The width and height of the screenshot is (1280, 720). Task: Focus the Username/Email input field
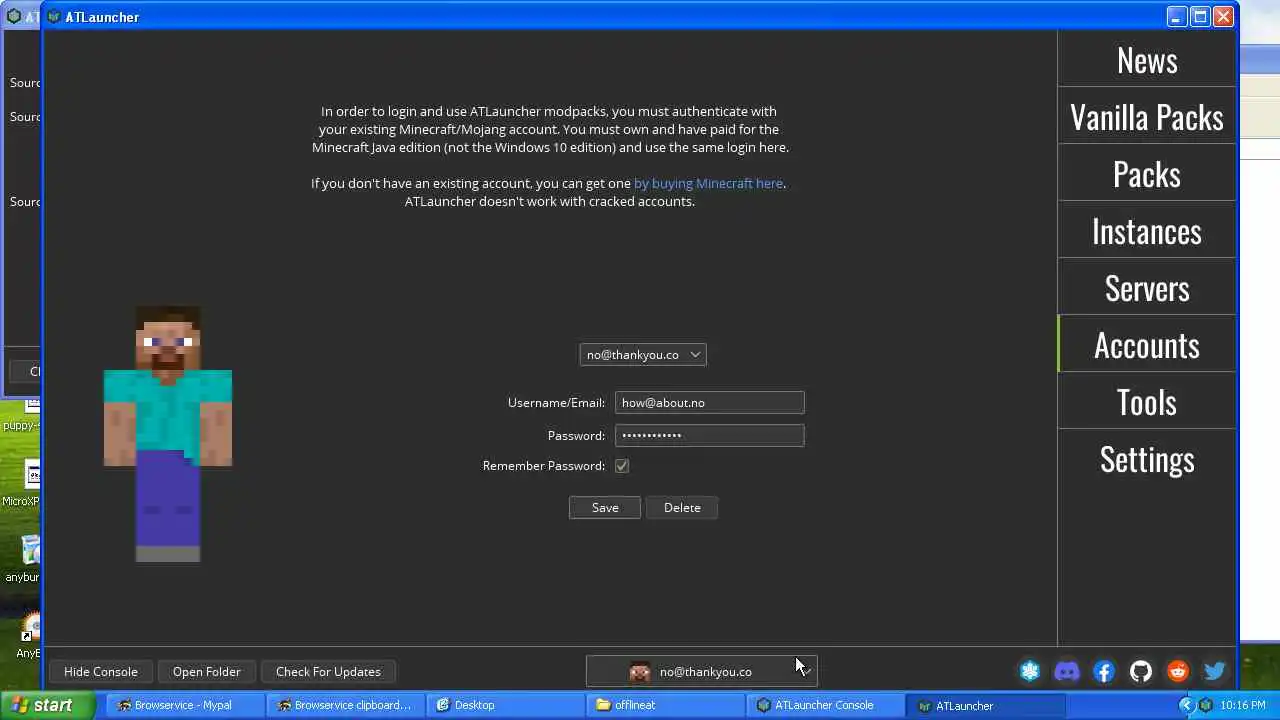710,403
